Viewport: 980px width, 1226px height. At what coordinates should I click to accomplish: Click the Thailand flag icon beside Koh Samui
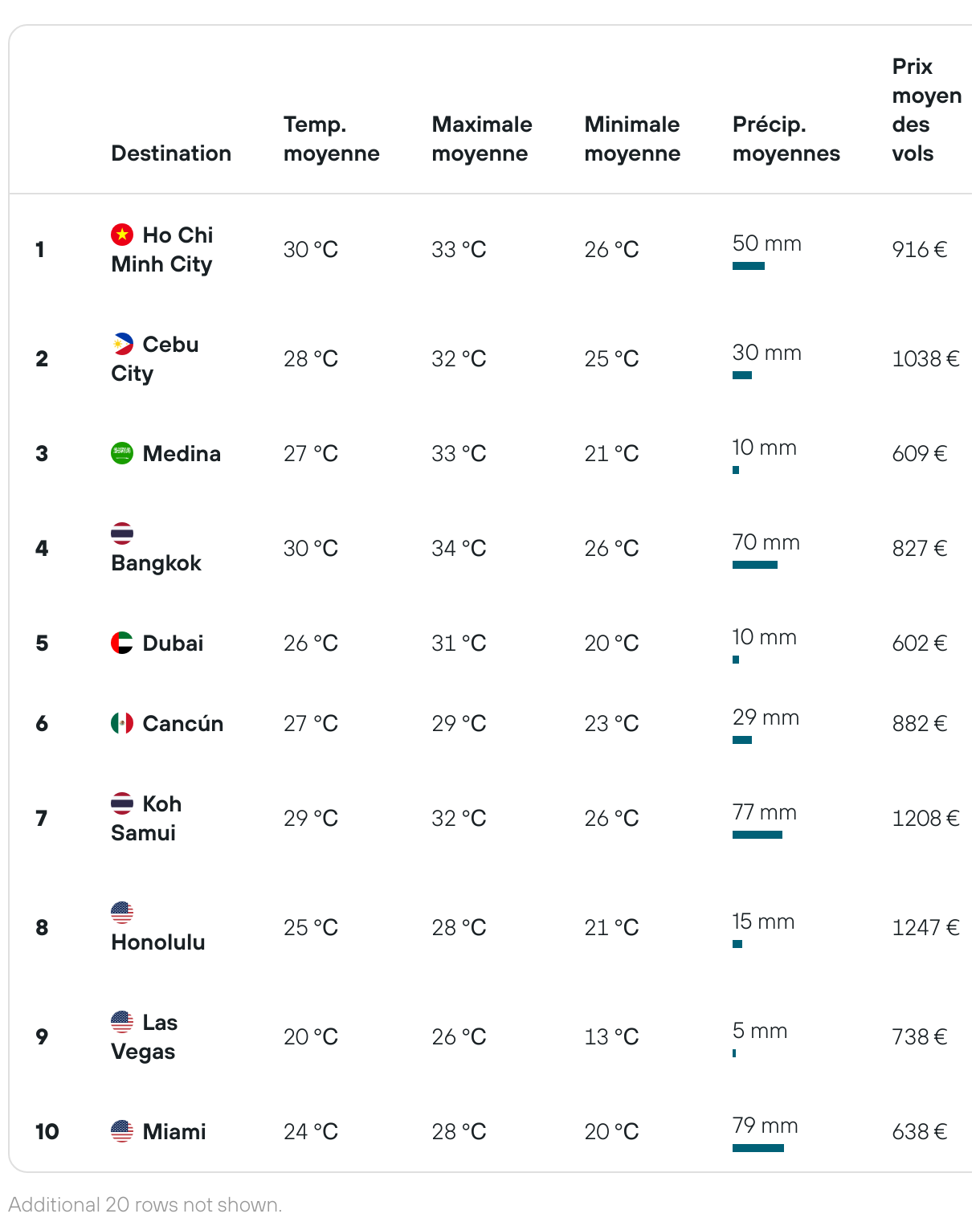[122, 803]
